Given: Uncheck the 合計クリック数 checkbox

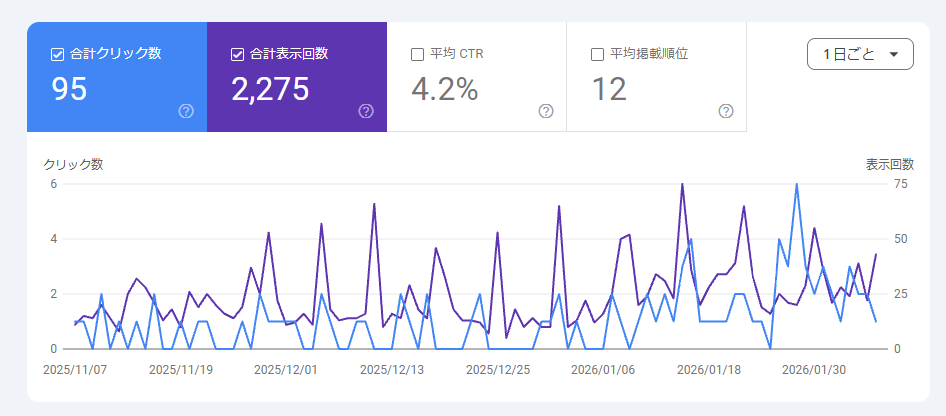Looking at the screenshot, I should pos(57,54).
